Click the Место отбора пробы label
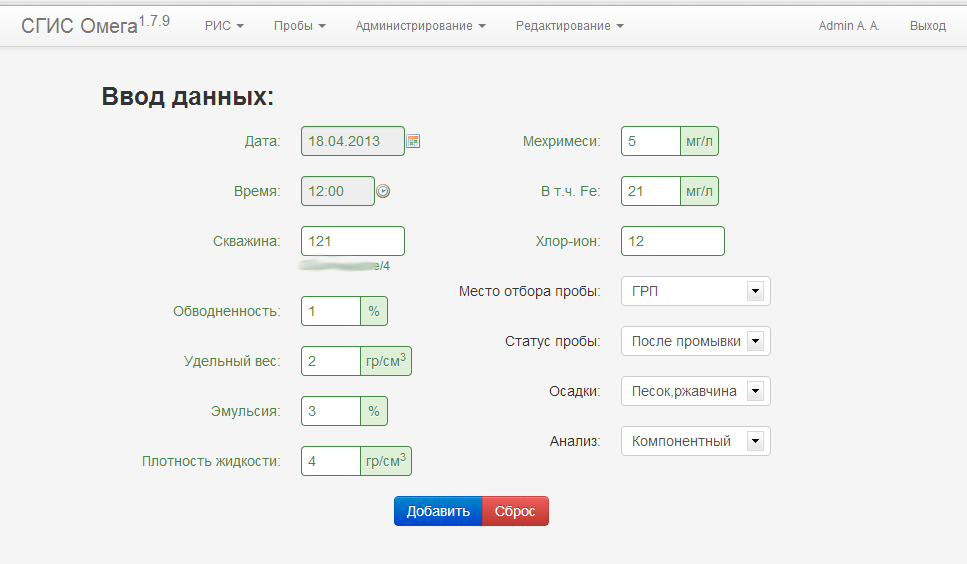This screenshot has width=967, height=564. (x=530, y=291)
